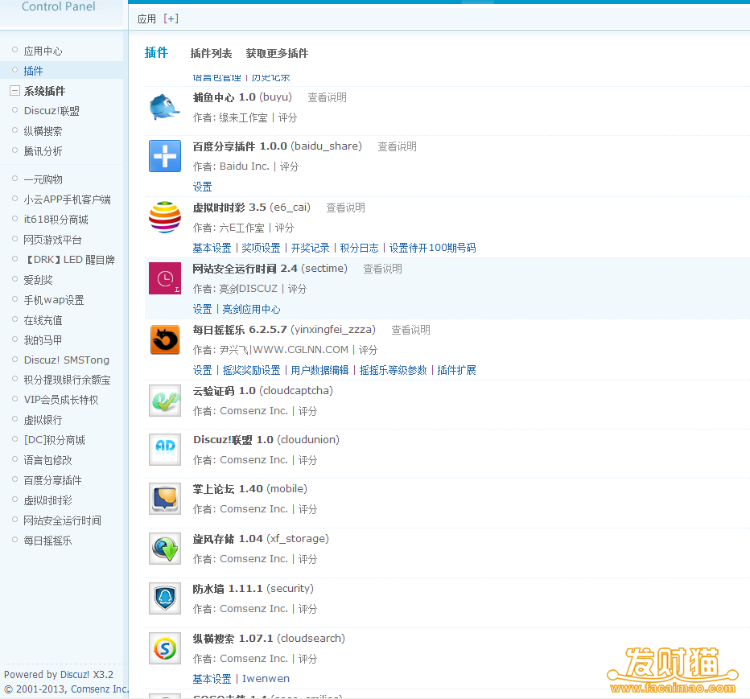Click the Iwenwen link under 纵横搜索
This screenshot has width=750, height=699.
265,678
